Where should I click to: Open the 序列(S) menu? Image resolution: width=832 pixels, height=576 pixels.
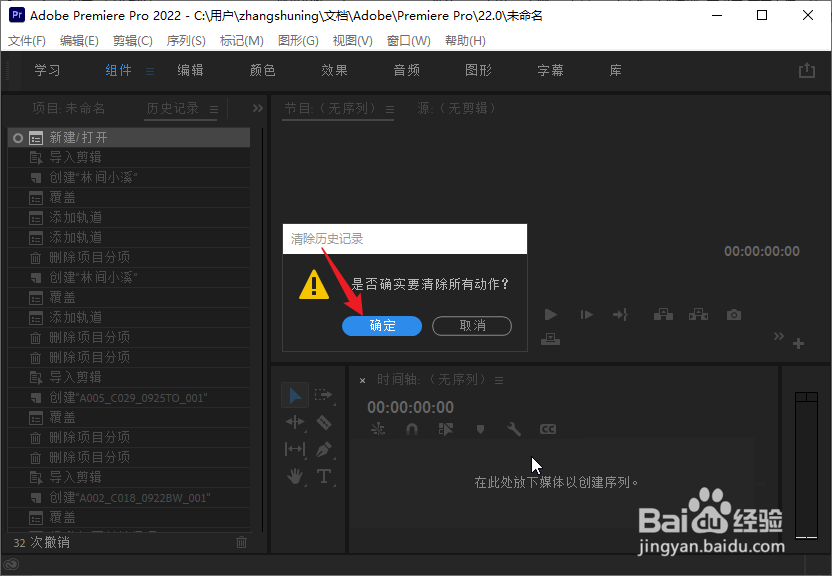point(186,41)
